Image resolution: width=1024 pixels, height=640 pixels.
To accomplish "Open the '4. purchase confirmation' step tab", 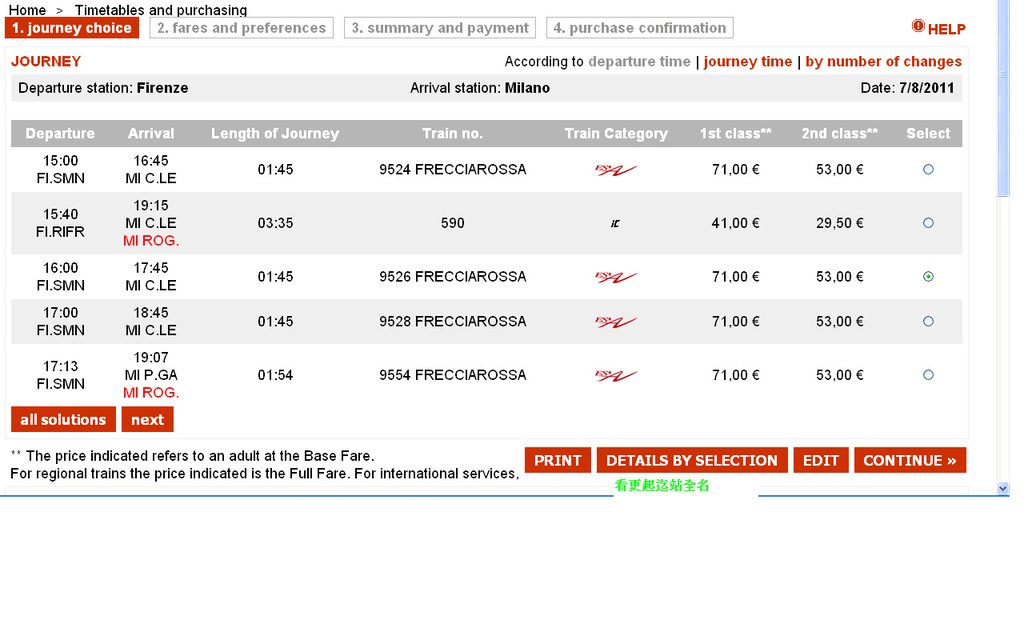I will pyautogui.click(x=640, y=28).
